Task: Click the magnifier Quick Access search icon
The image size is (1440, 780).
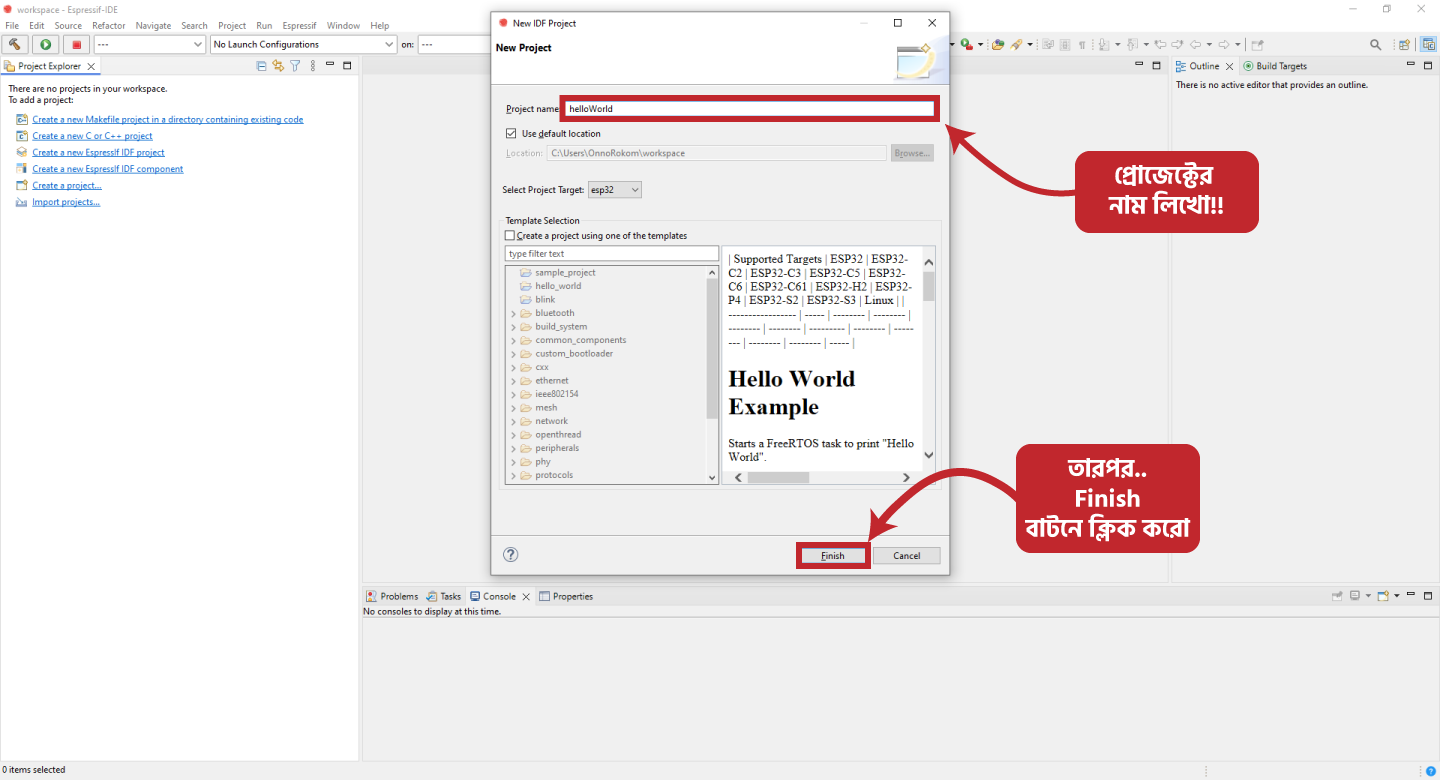Action: pos(1375,44)
